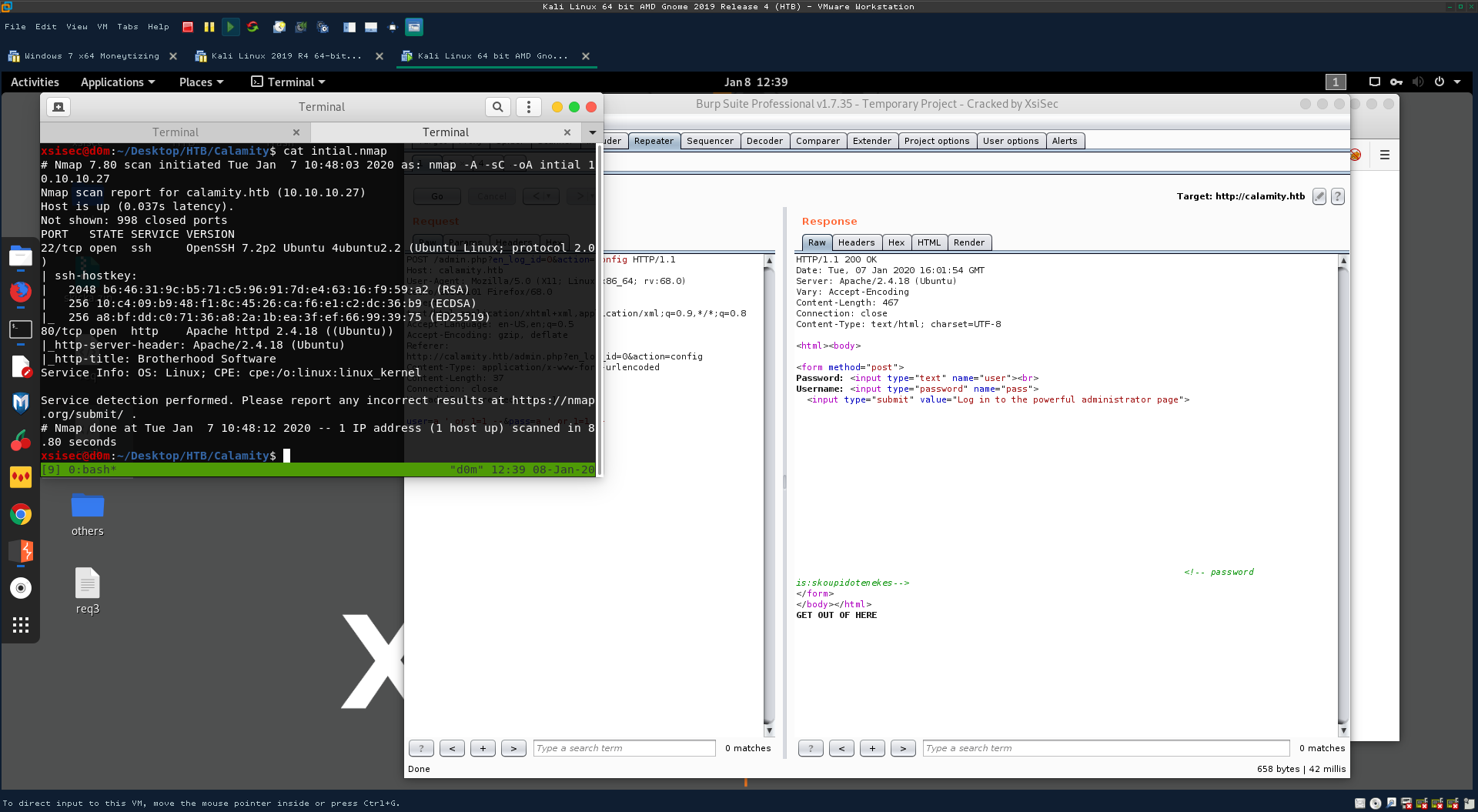
Task: Open the text editor icon in the dock
Action: [x=21, y=366]
